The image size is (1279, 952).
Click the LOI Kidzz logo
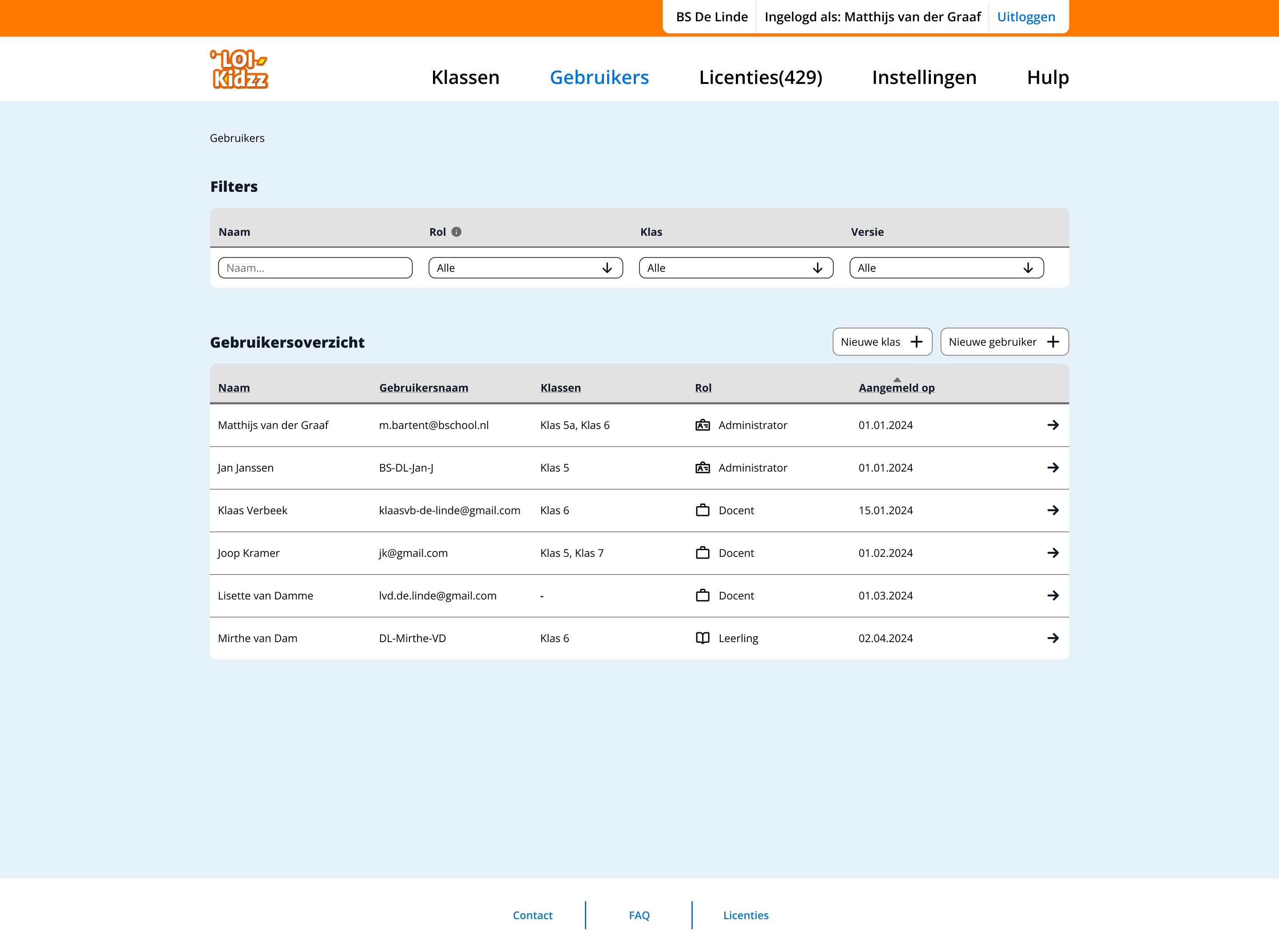pyautogui.click(x=239, y=70)
